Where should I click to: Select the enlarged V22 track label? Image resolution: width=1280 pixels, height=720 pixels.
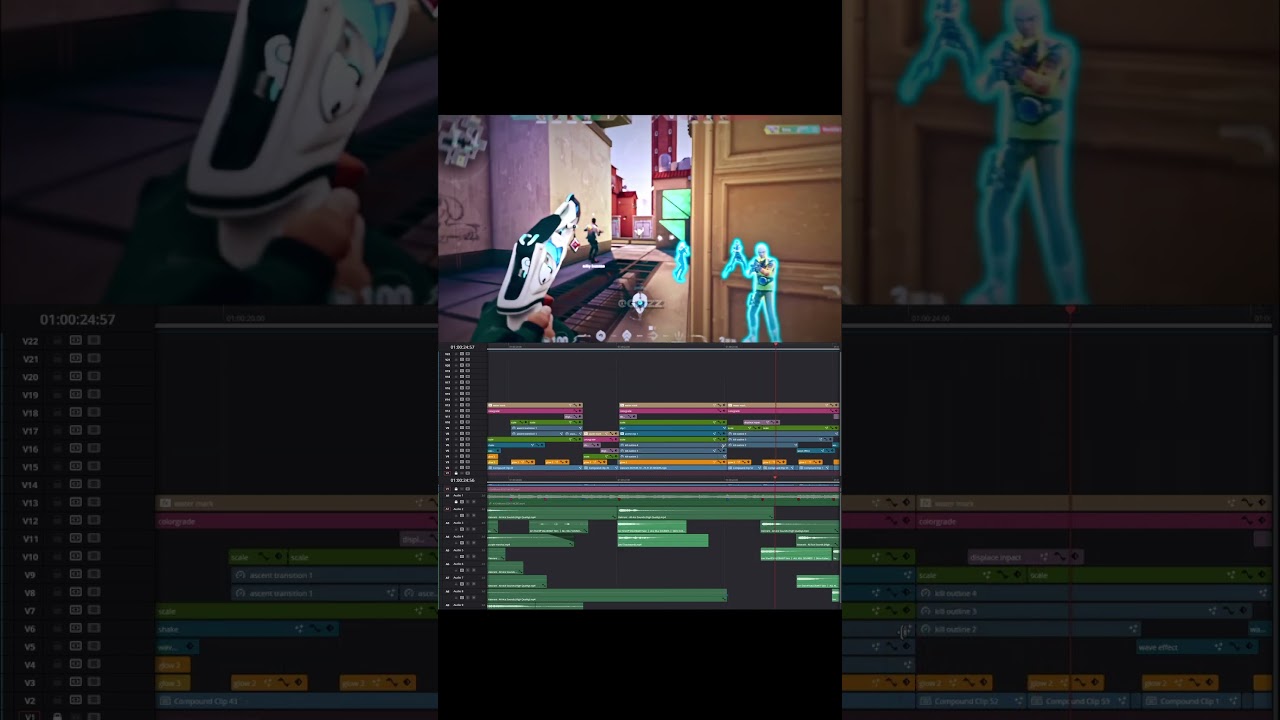click(x=30, y=341)
